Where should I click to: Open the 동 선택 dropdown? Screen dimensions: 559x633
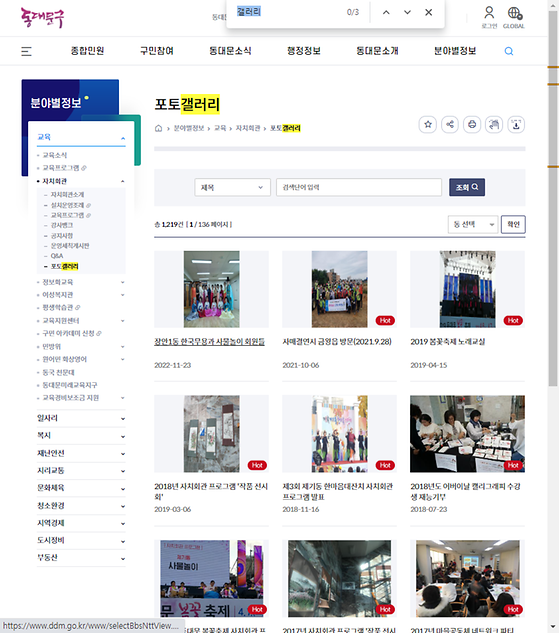click(473, 224)
